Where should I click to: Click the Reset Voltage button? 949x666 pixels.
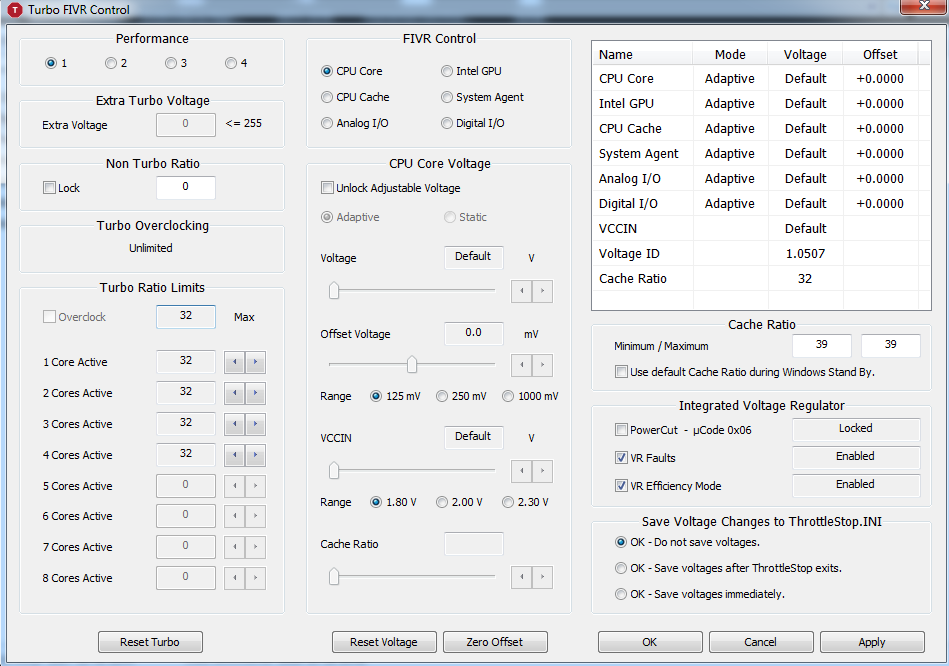384,642
